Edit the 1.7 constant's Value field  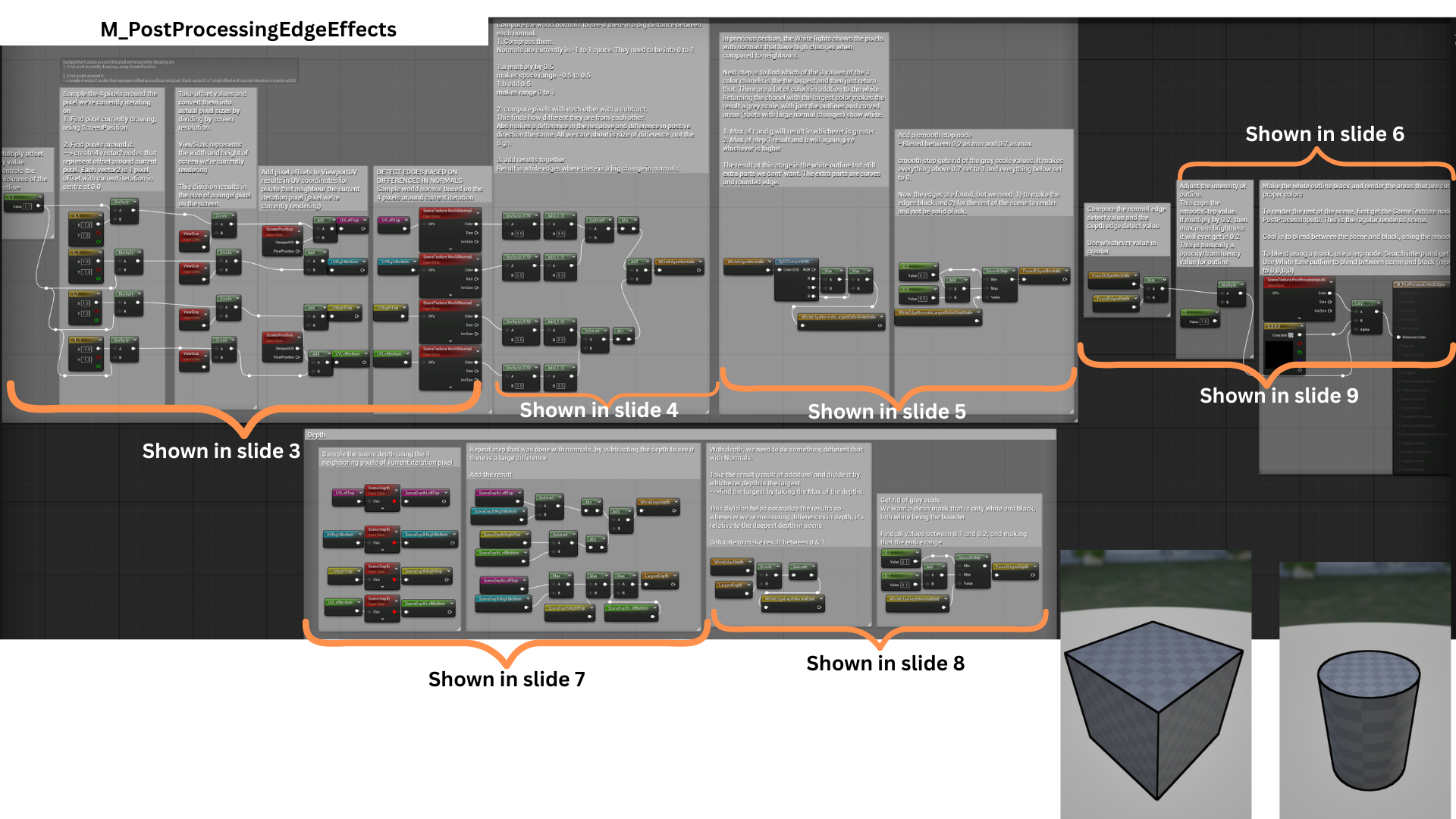(x=27, y=206)
